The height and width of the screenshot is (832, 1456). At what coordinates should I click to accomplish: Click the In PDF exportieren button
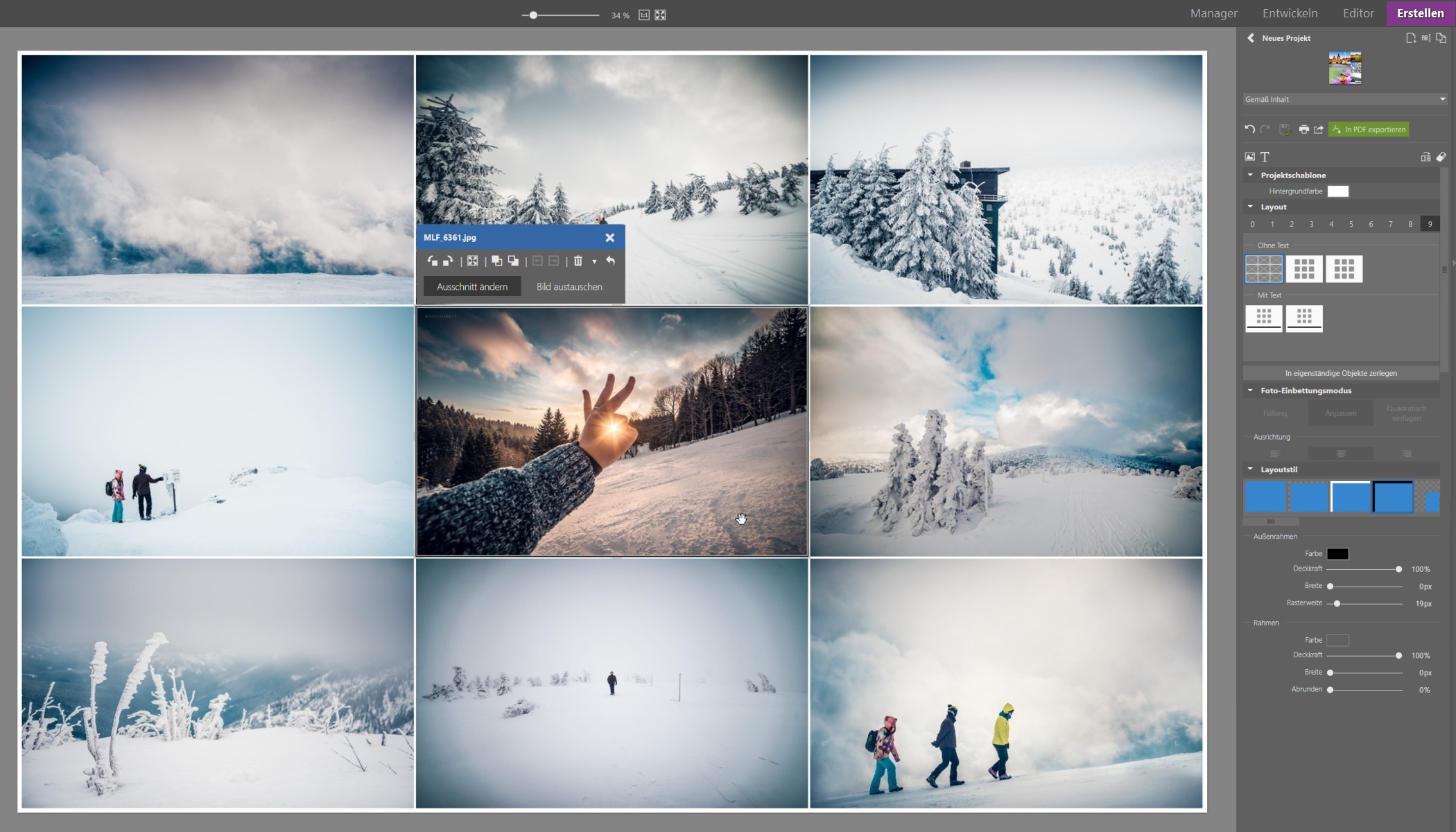pos(1369,130)
